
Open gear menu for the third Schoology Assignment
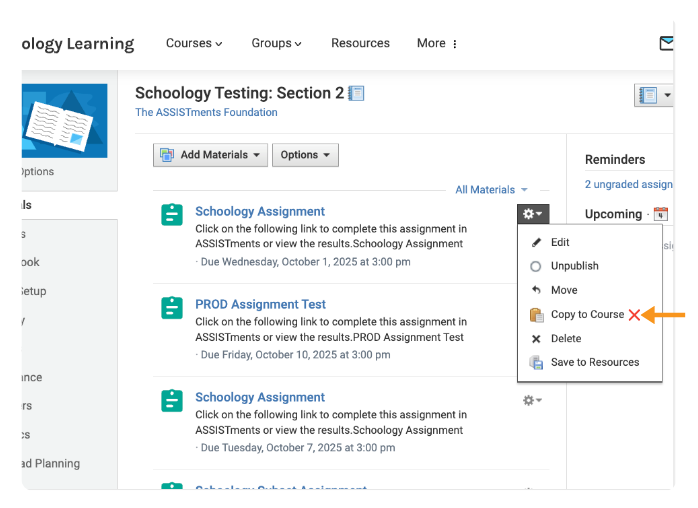532,400
